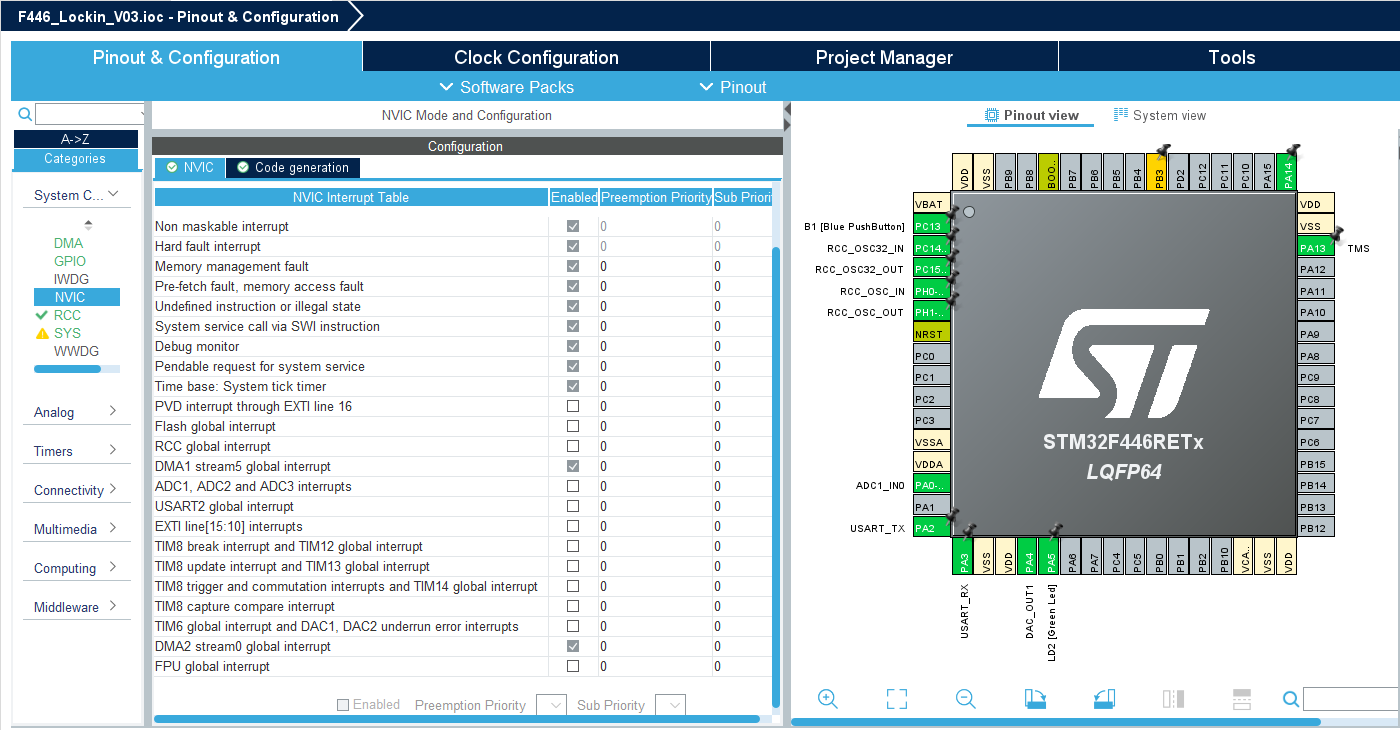Click the pin search input field
This screenshot has height=730, width=1400.
1350,699
